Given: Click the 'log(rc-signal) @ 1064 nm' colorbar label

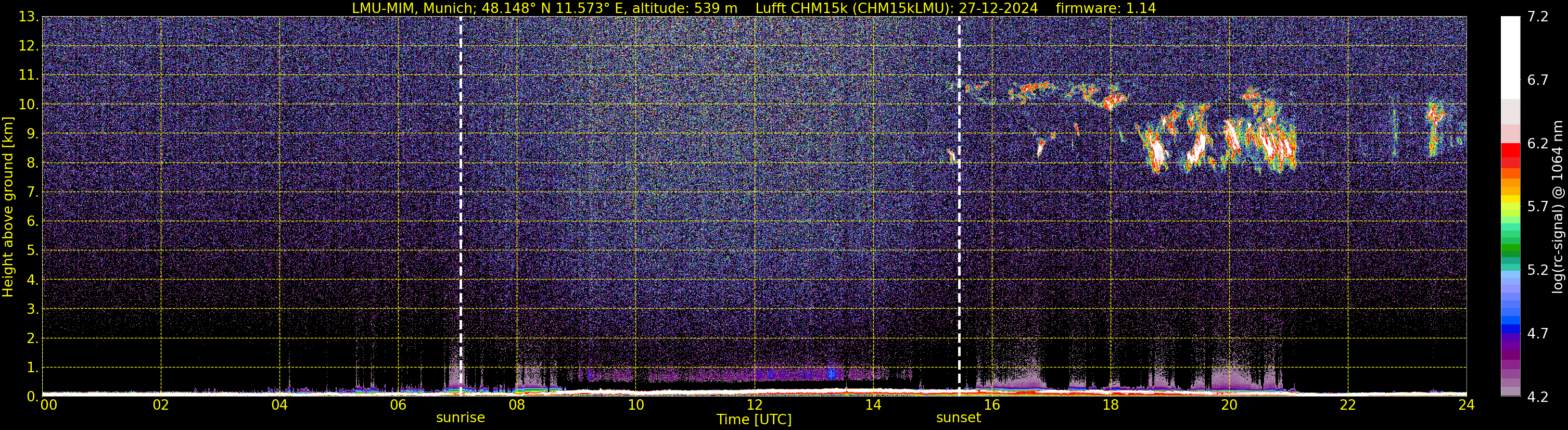Looking at the screenshot, I should click(1557, 207).
